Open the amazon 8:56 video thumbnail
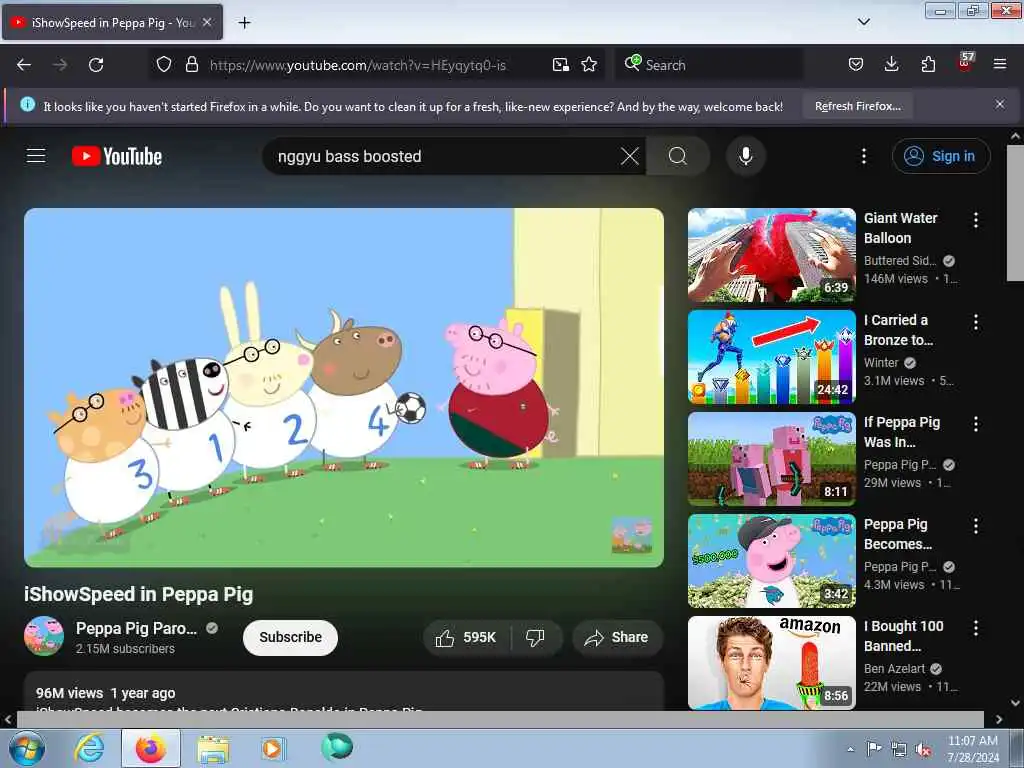 (771, 662)
